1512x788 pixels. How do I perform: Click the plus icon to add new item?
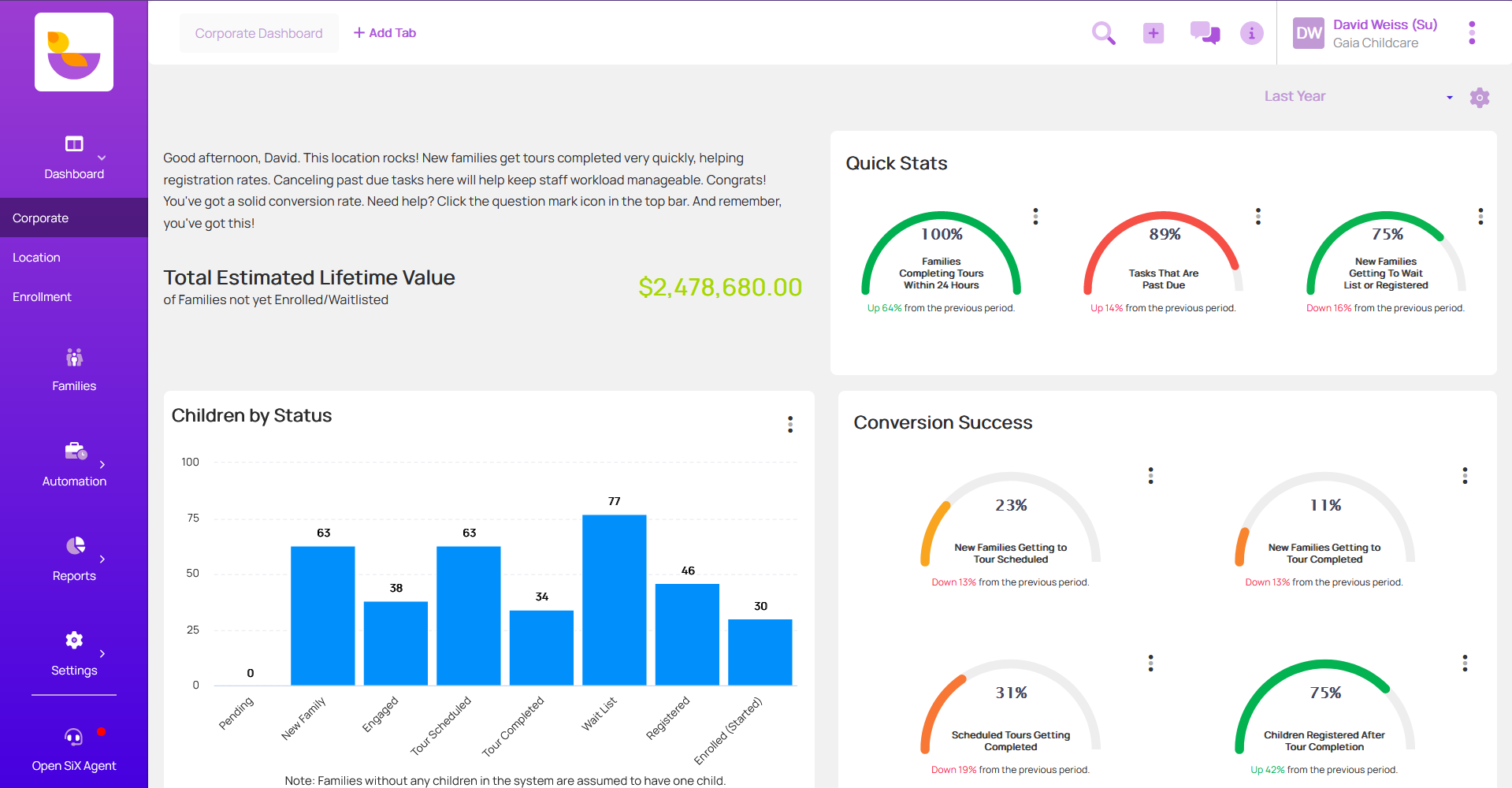tap(1153, 33)
